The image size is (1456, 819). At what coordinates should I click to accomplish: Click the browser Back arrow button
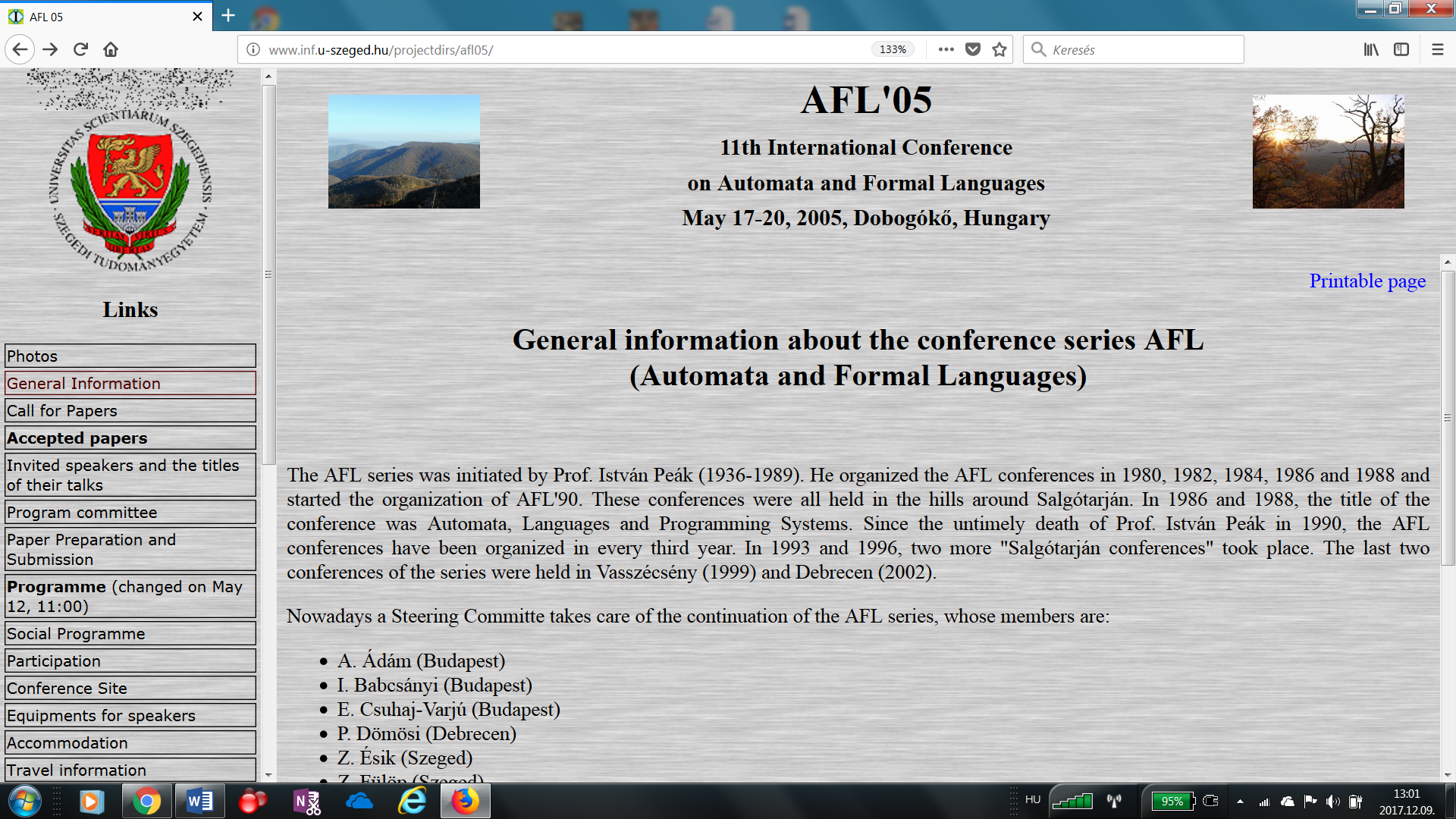[20, 49]
